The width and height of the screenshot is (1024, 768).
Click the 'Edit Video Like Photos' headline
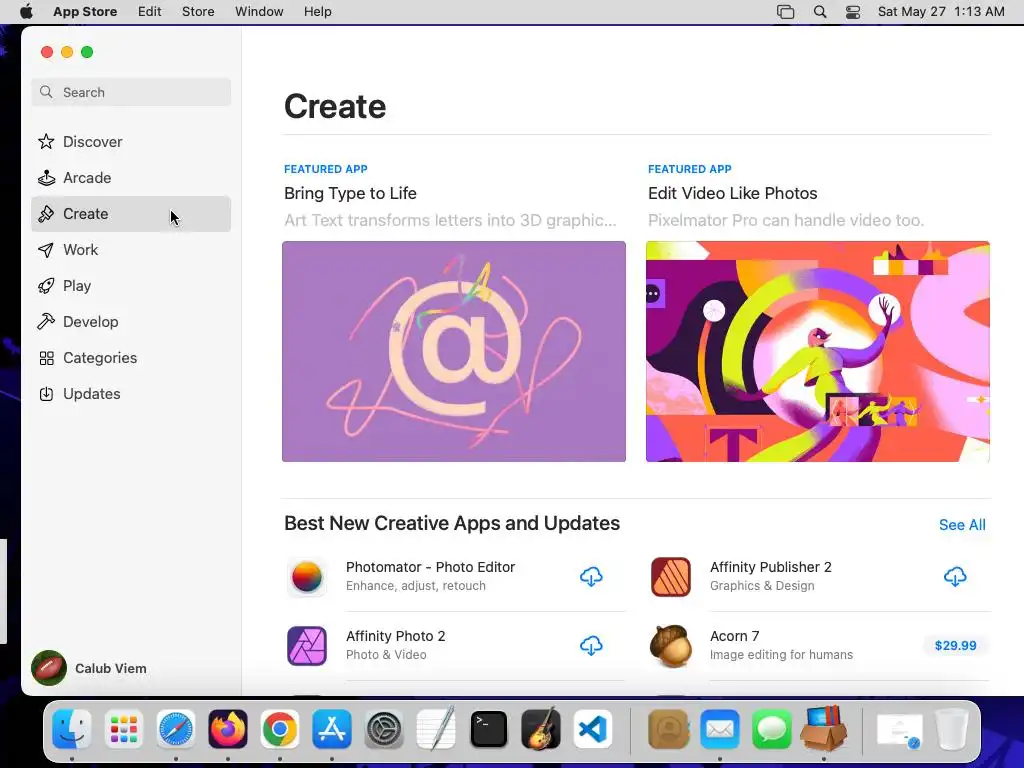tap(733, 193)
